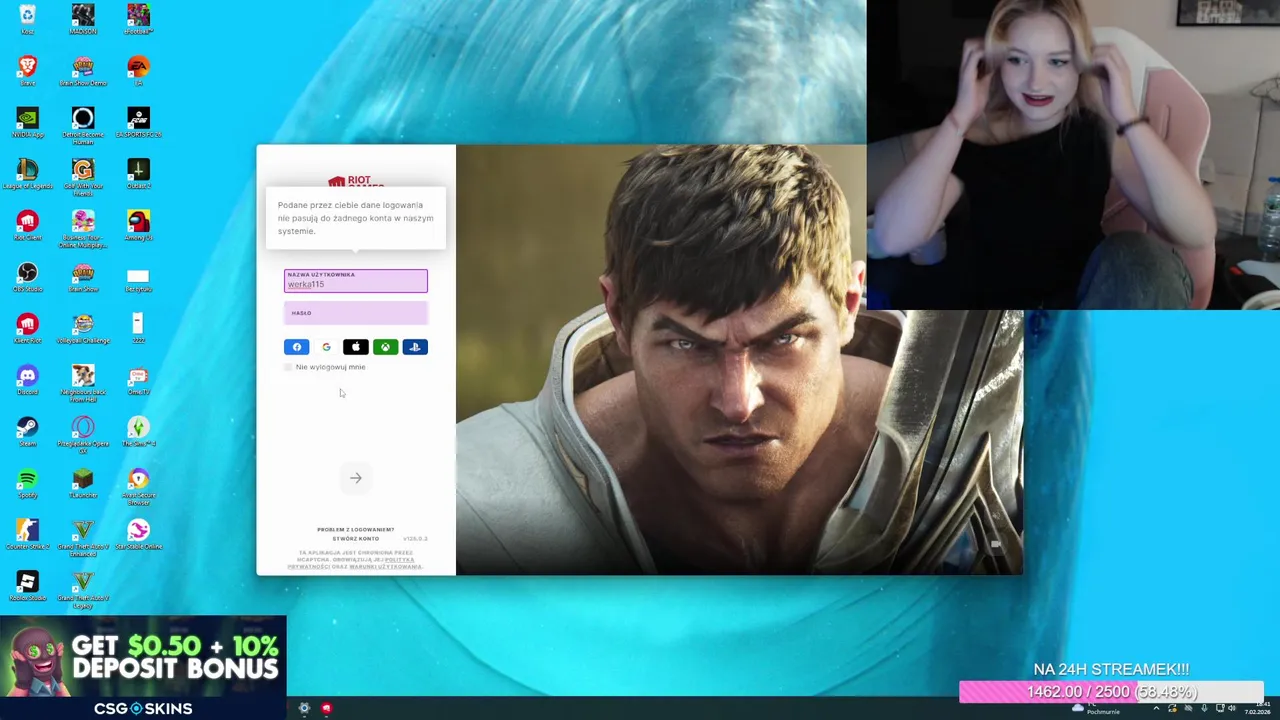1280x720 pixels.
Task: Launch the EA SPORTS FC 26 shortcut
Action: (x=138, y=122)
